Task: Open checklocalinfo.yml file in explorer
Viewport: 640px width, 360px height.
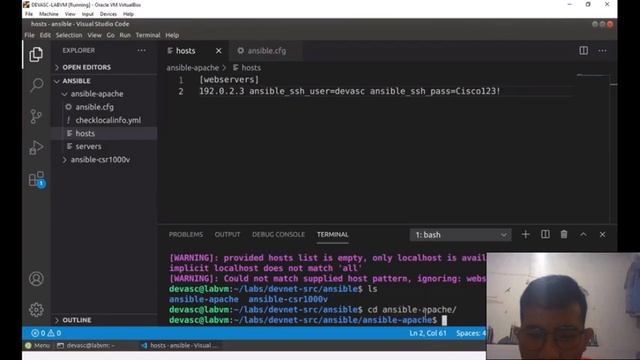Action: pyautogui.click(x=108, y=120)
